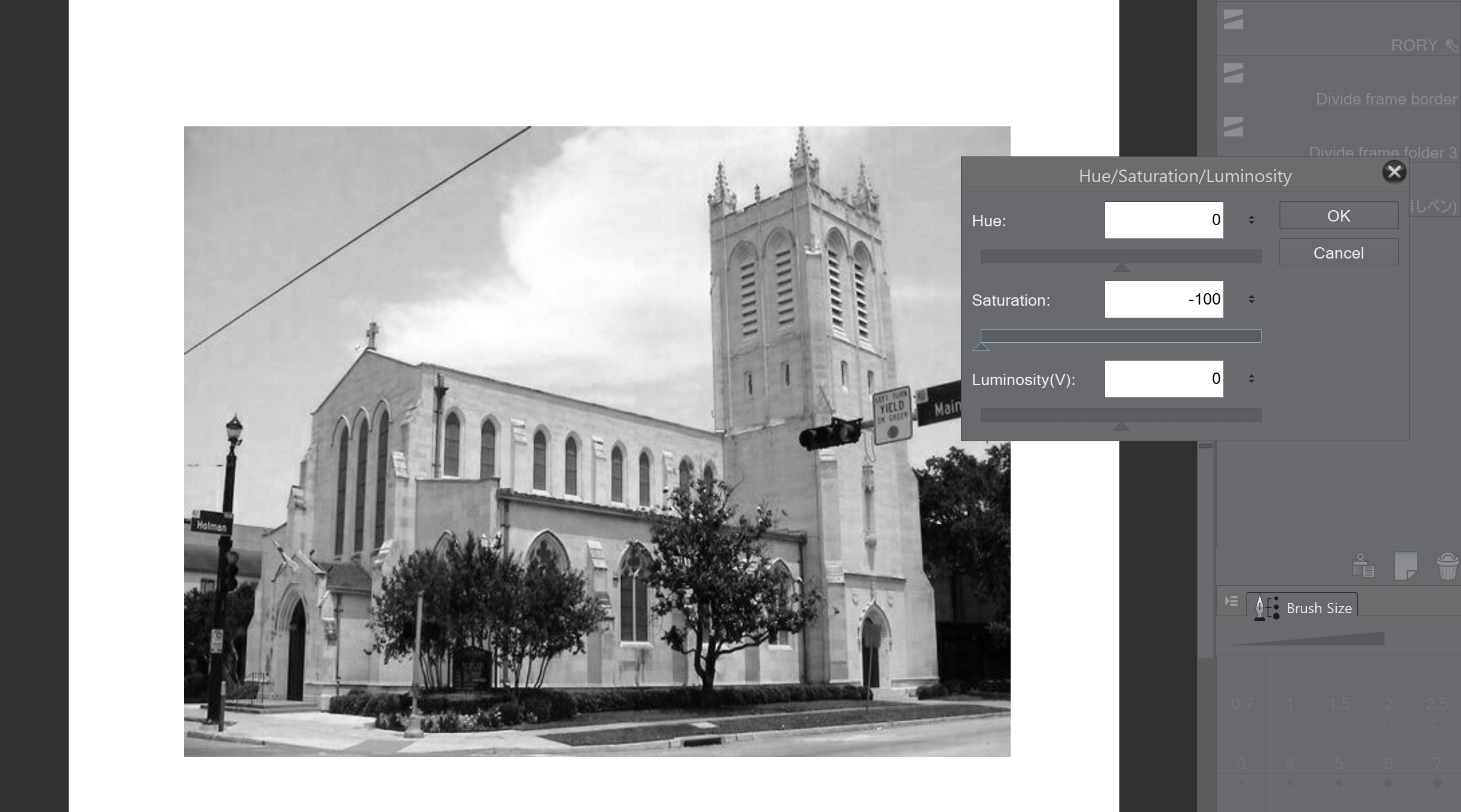Click the create copy of sub tool icon

point(1405,566)
